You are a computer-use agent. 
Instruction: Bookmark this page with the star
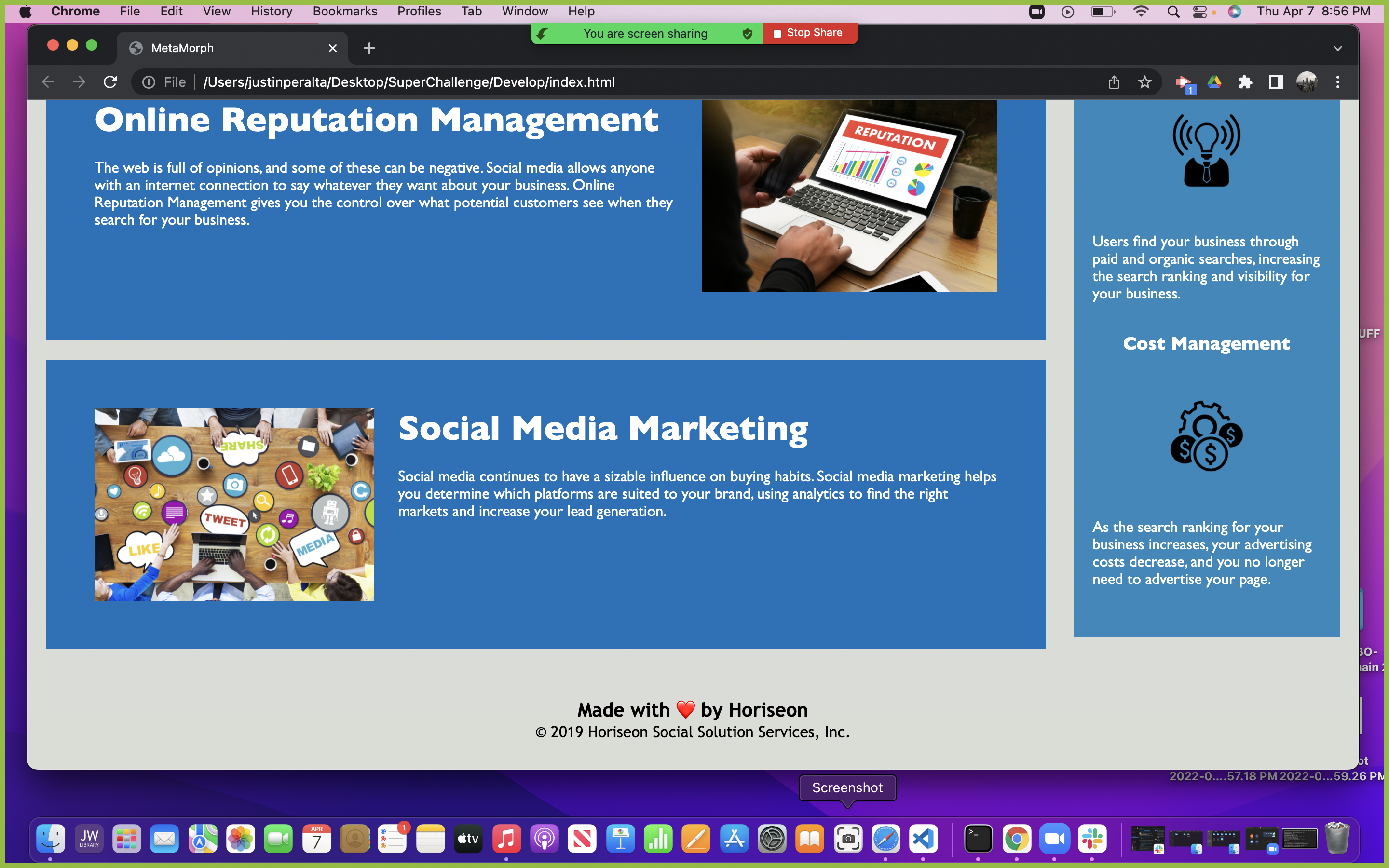(1144, 82)
